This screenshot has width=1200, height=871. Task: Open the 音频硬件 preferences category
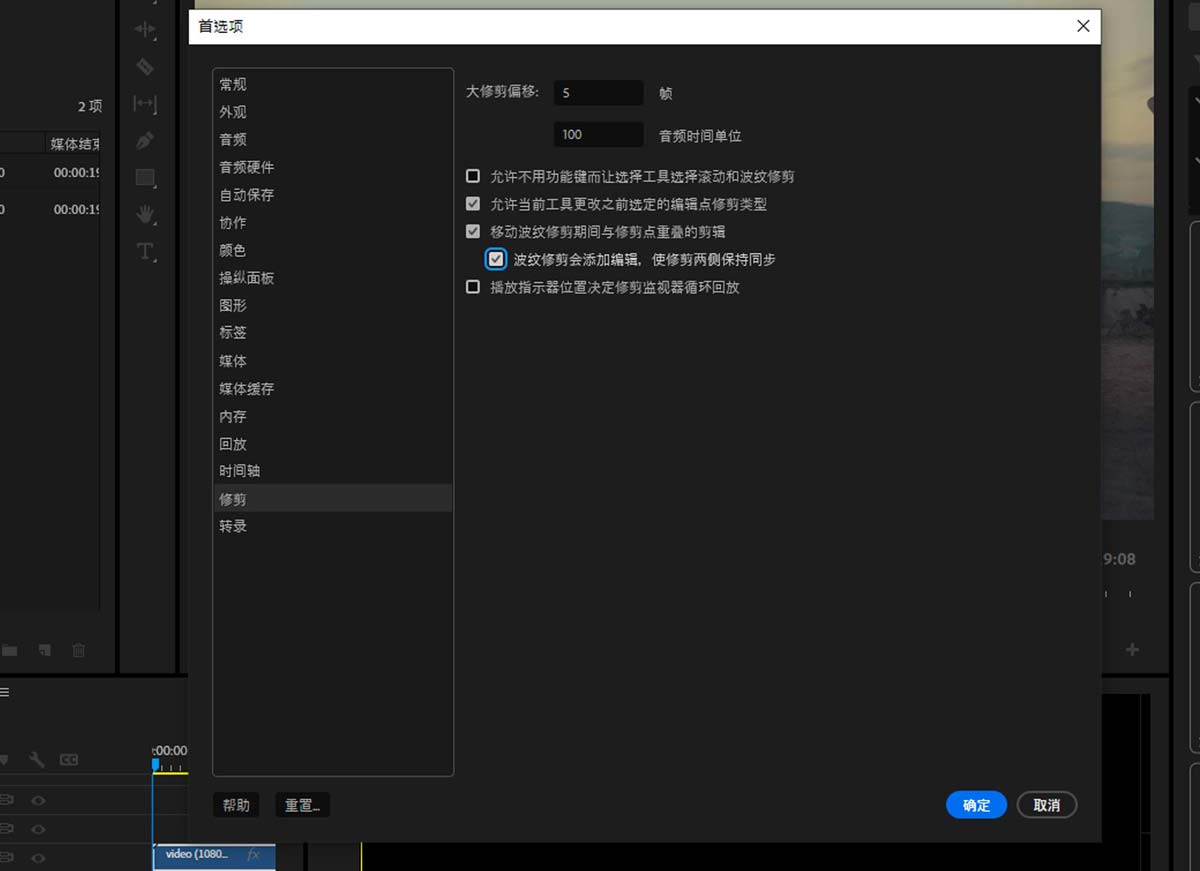pos(247,167)
